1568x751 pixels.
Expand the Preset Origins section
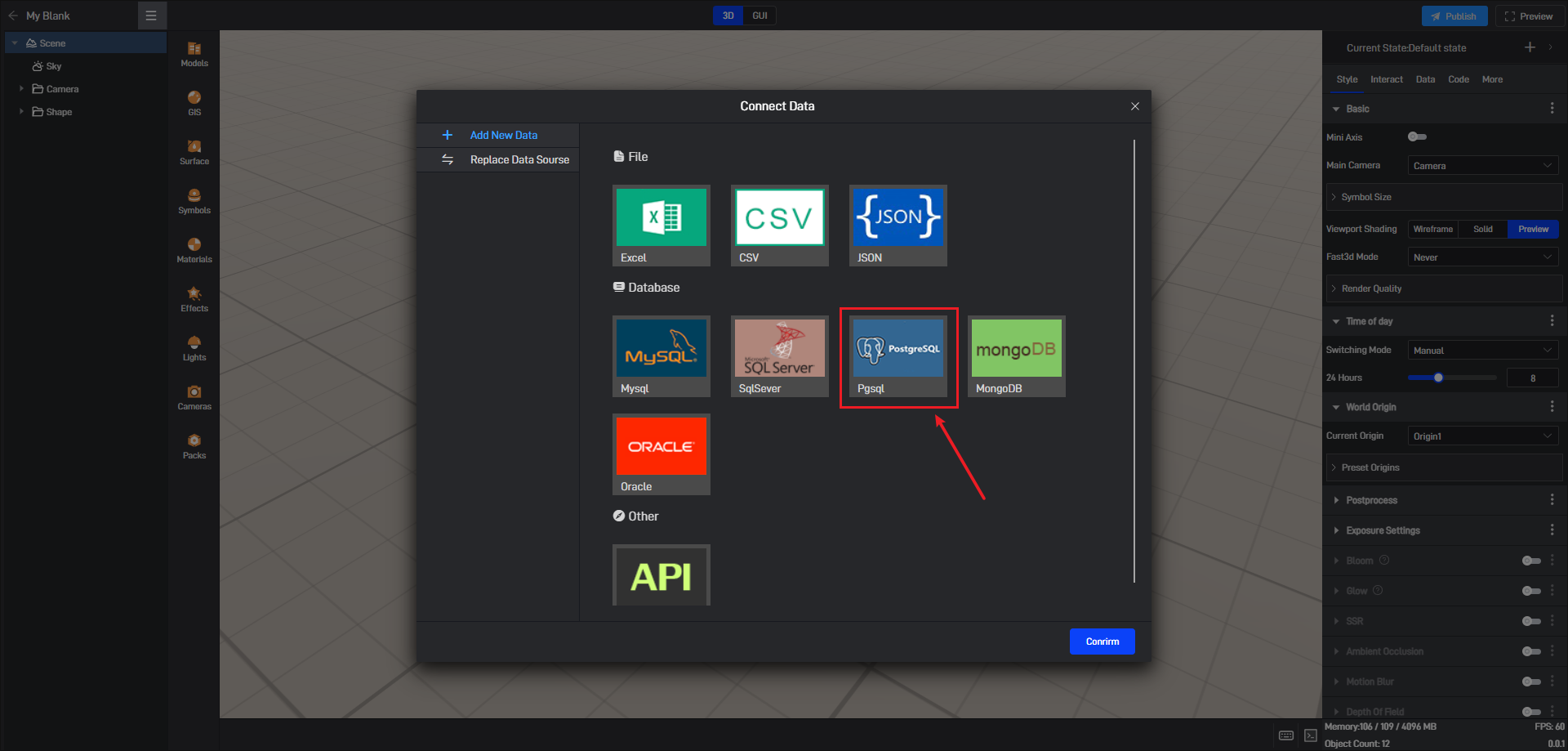[x=1444, y=467]
